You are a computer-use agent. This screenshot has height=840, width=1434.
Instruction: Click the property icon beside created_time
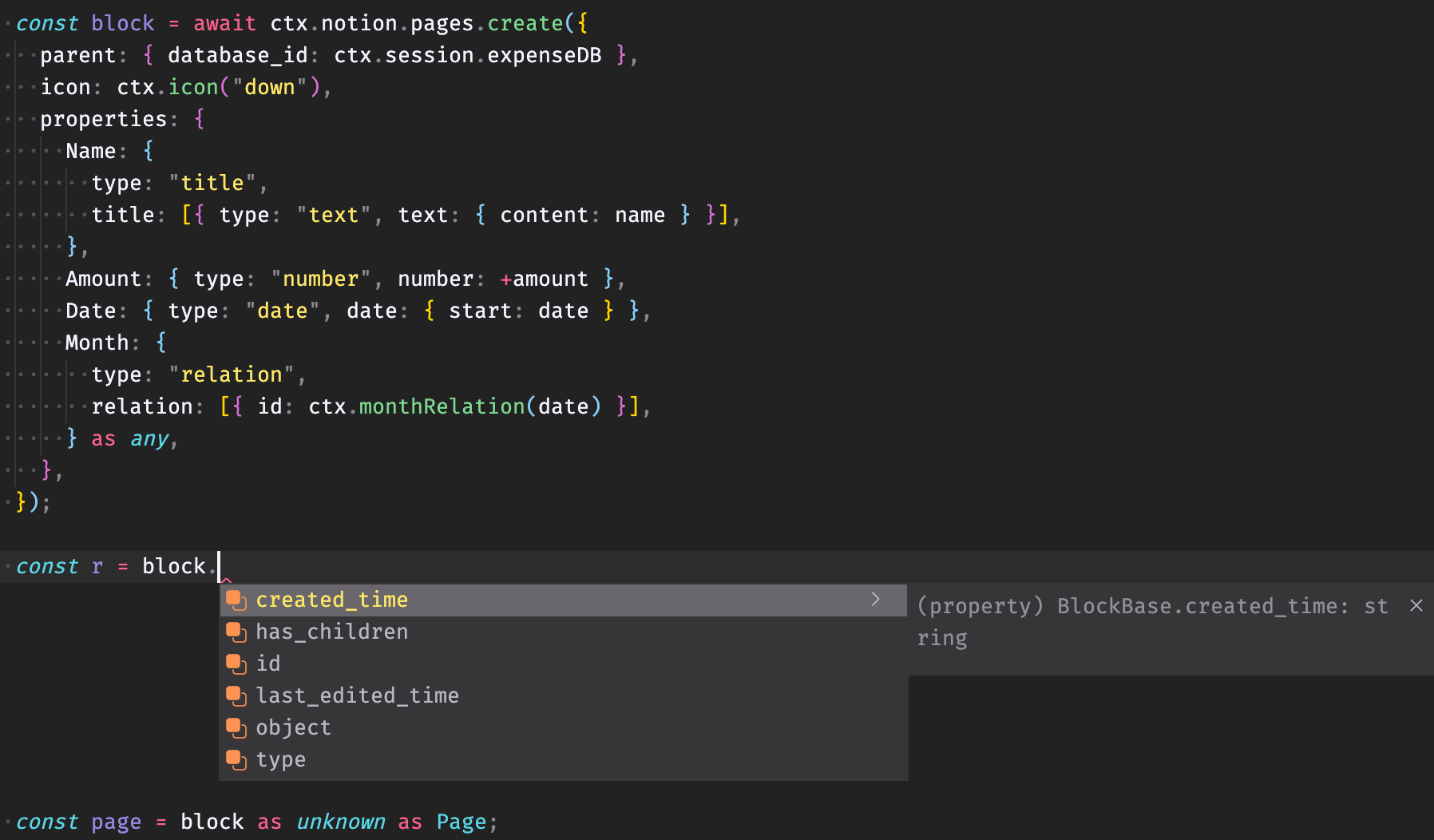(236, 600)
